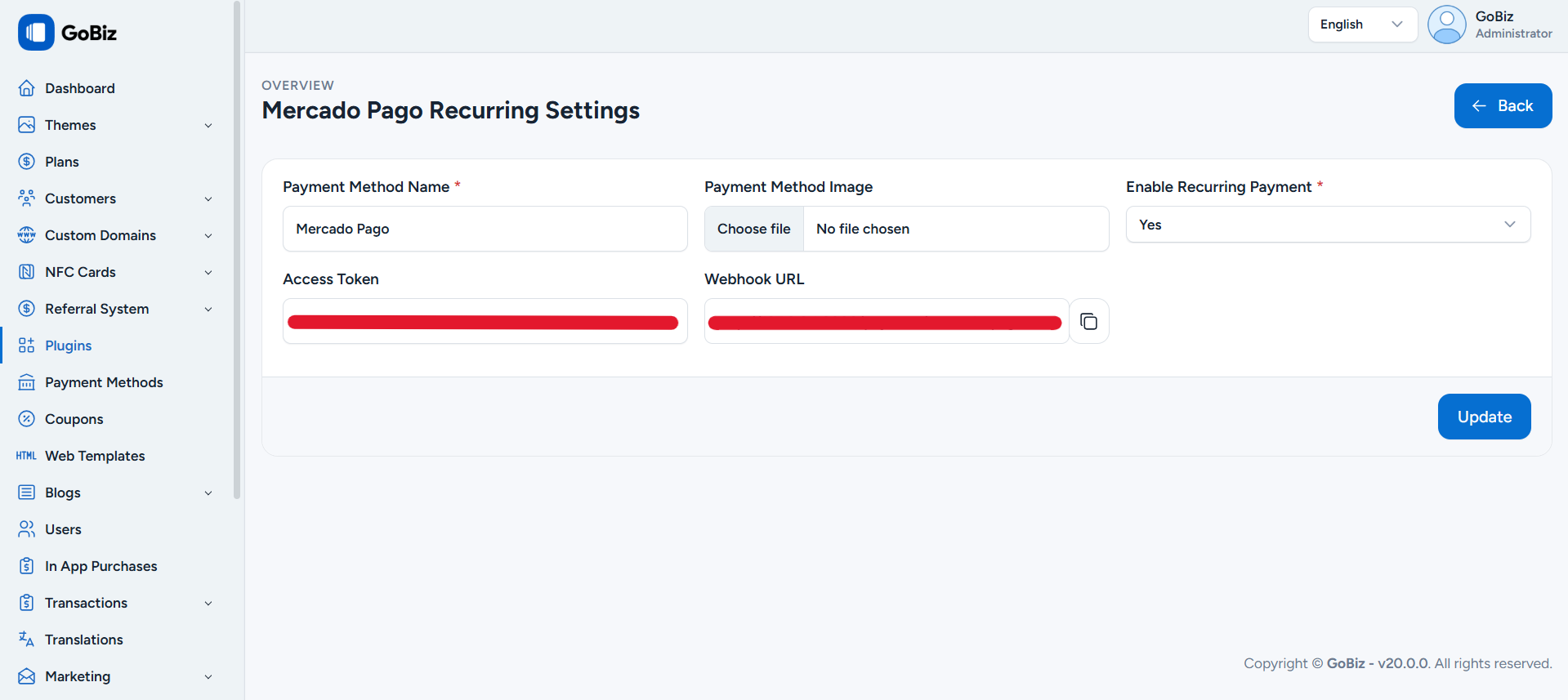This screenshot has width=1568, height=700.
Task: Expand the Referral System submenu chevron
Action: [208, 310]
